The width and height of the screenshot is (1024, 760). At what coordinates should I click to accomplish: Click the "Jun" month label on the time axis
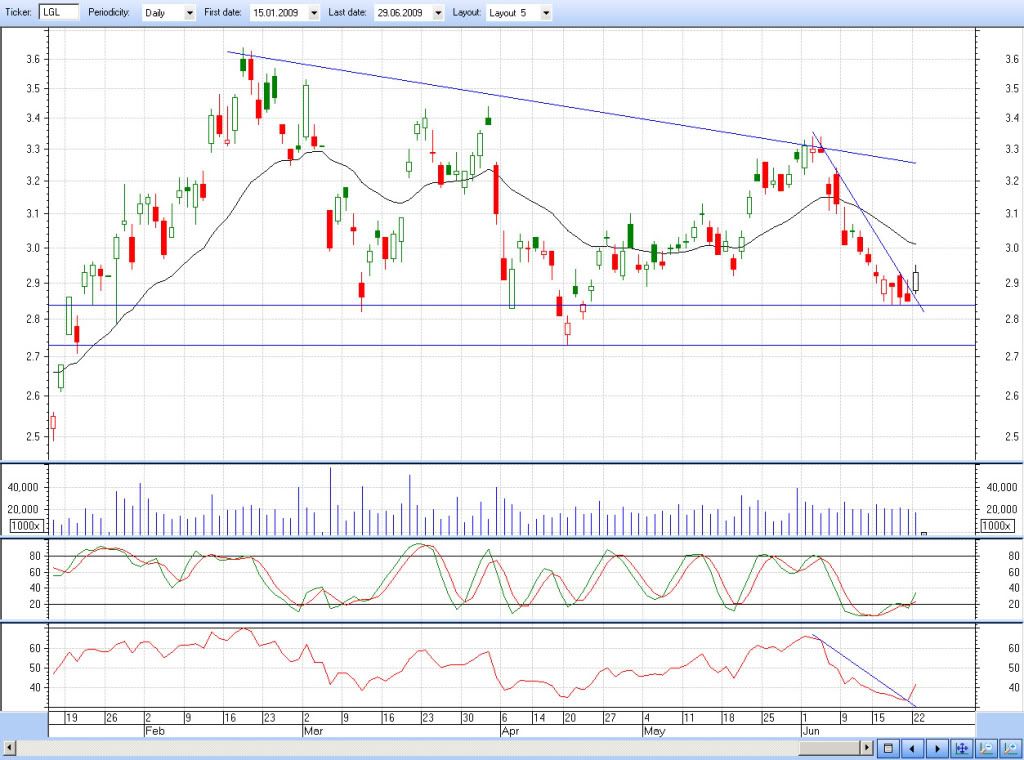coord(810,731)
